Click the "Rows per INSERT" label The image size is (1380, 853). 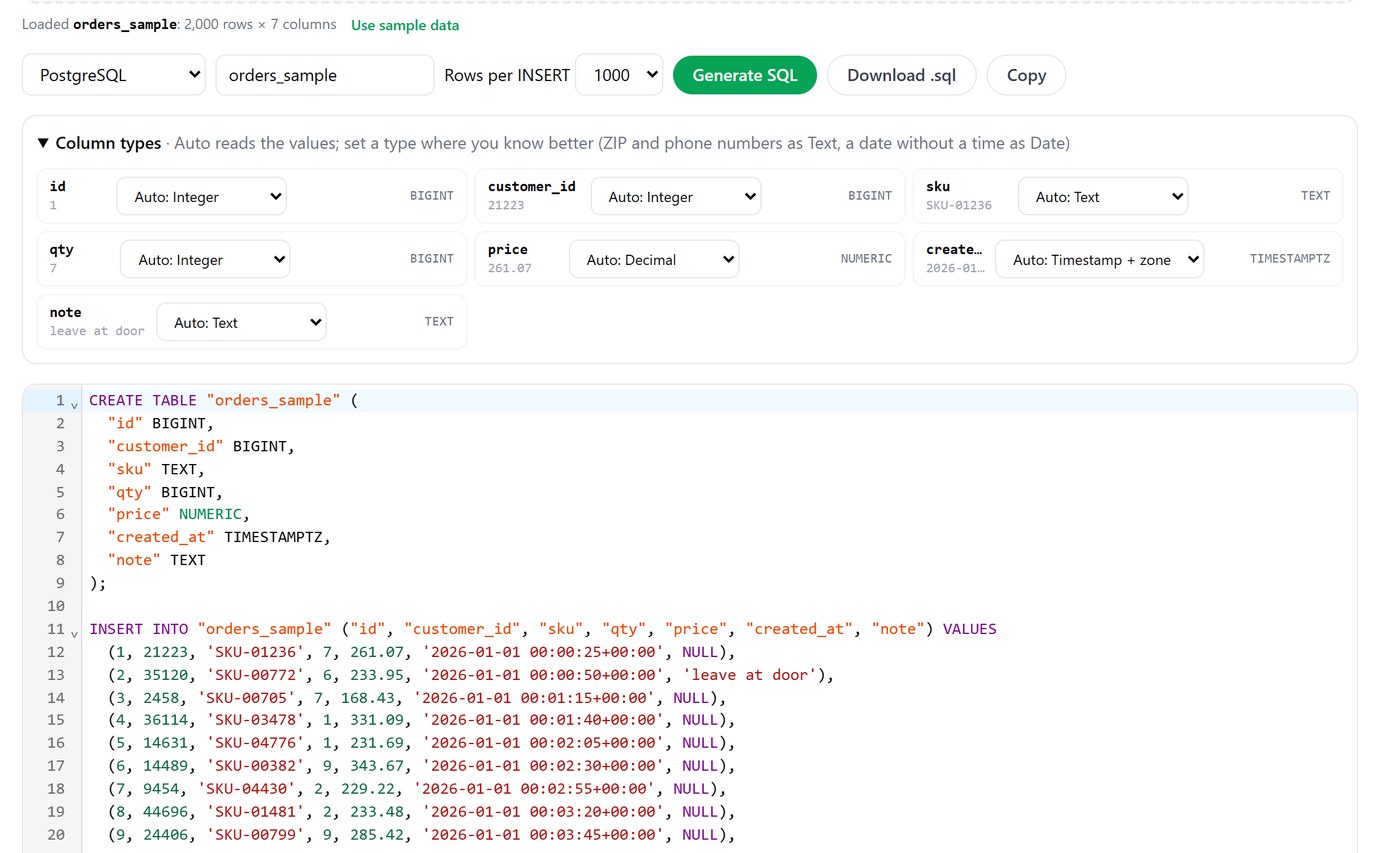(507, 75)
